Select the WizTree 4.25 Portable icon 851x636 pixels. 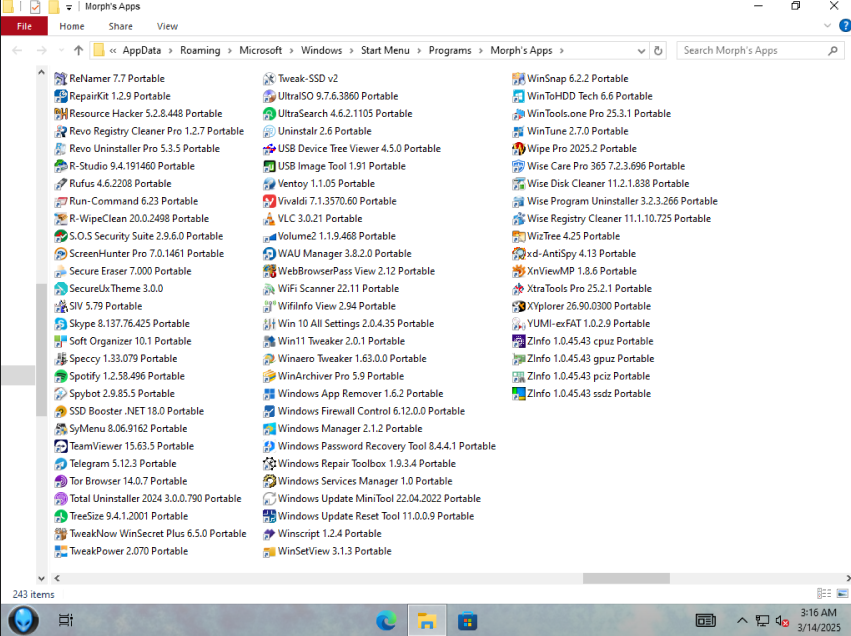tap(518, 236)
